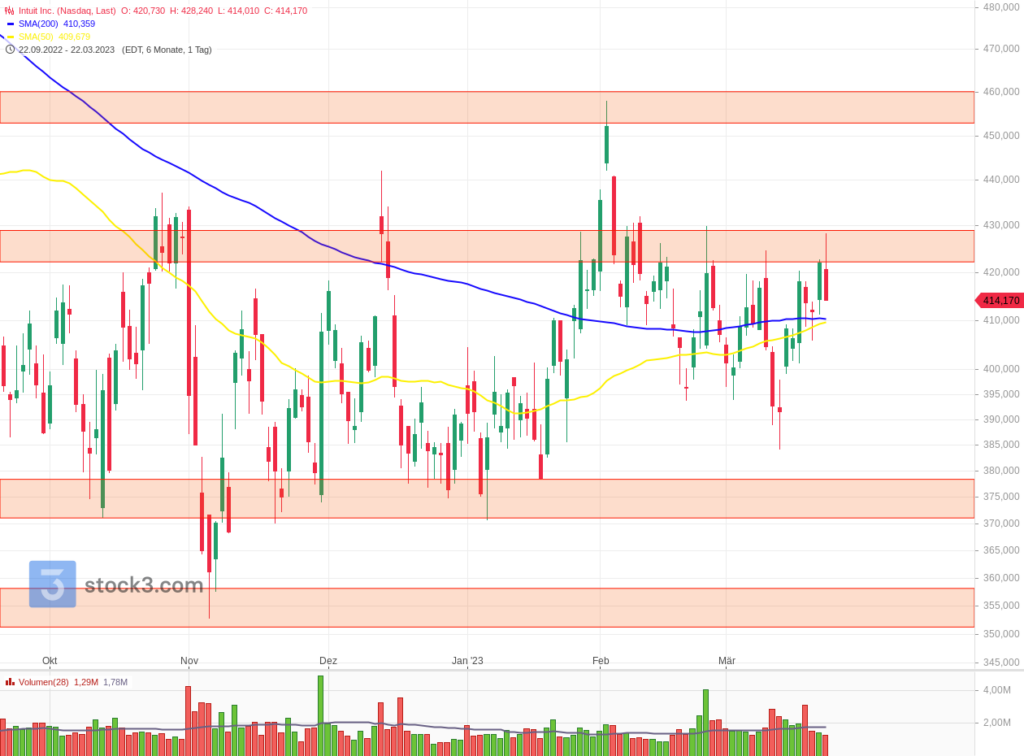Click the low value L: 414,010
Viewport: 1024px width, 756px height.
click(x=238, y=10)
